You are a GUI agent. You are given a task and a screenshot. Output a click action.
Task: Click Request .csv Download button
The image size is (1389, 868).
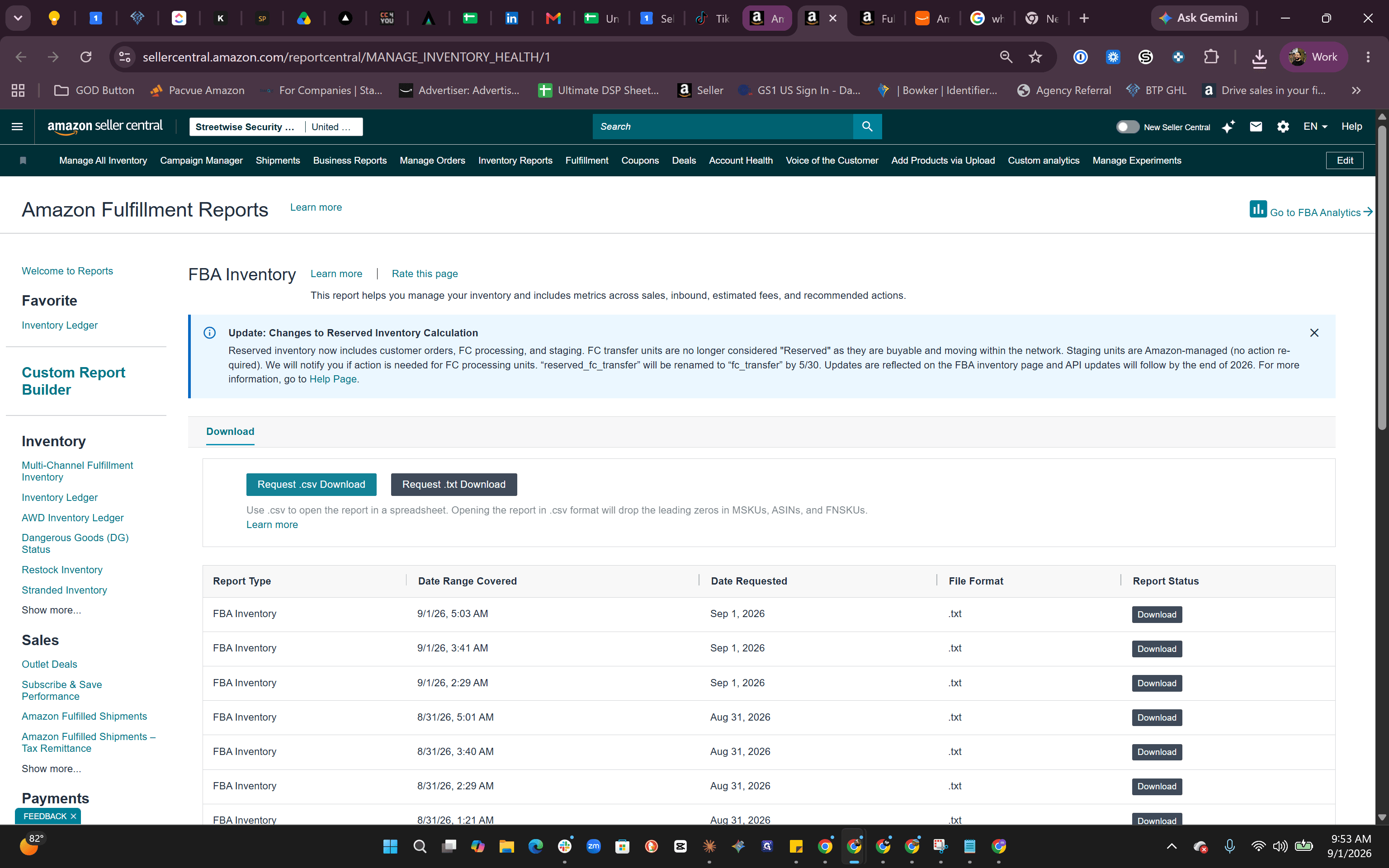coord(311,485)
